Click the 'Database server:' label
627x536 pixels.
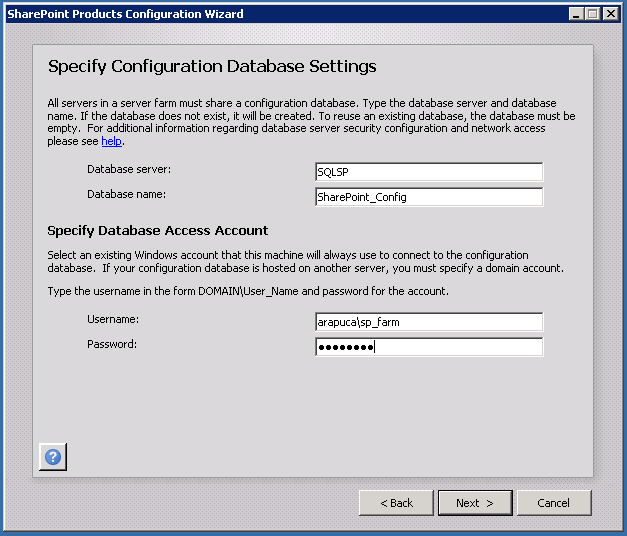[x=129, y=169]
